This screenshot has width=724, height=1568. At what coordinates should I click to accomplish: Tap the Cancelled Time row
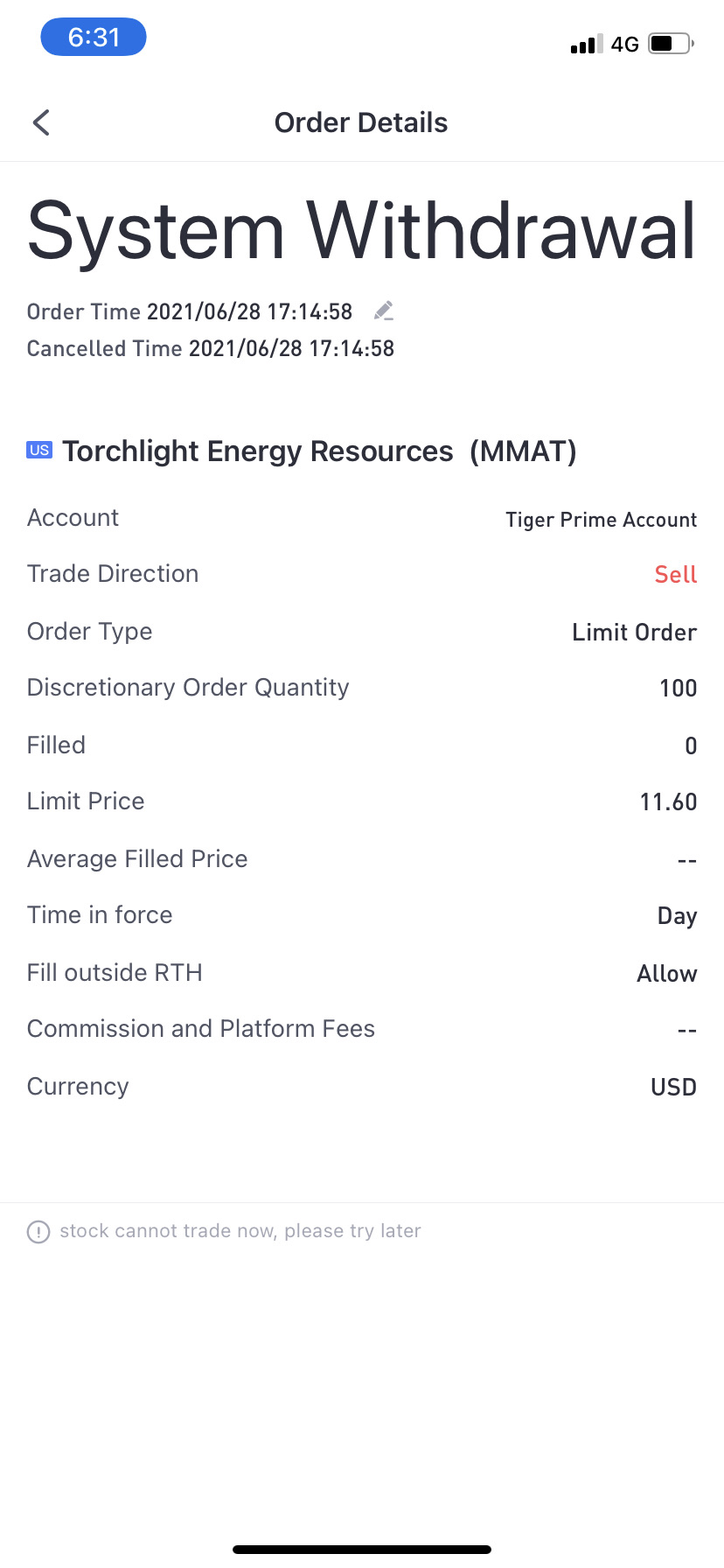(211, 348)
